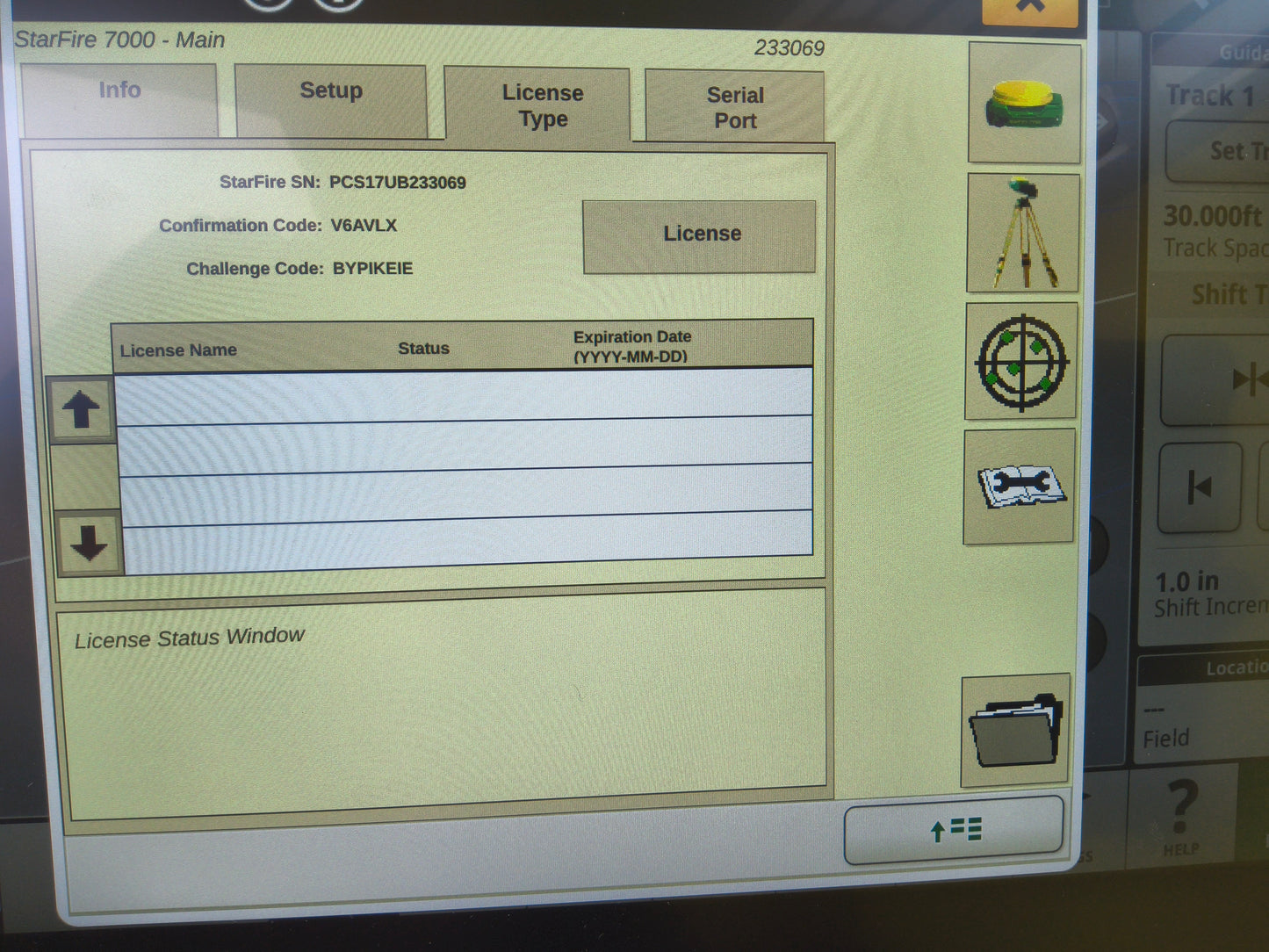This screenshot has height=952, width=1269.
Task: Click the Challenge Code BYPIKEIE
Action: (x=372, y=269)
